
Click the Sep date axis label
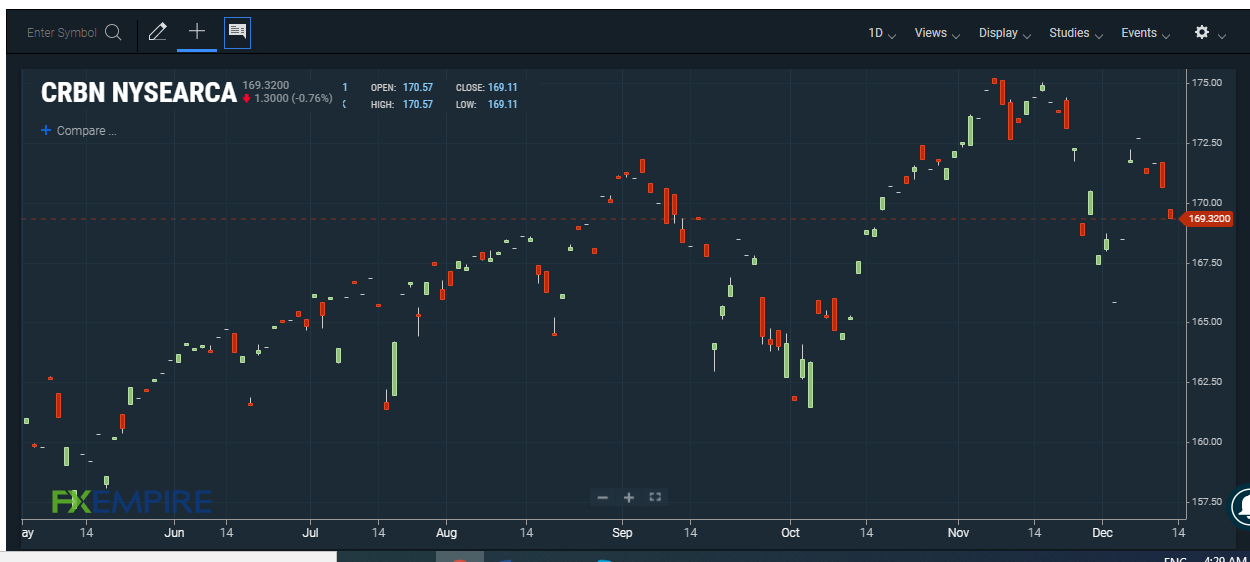[x=622, y=533]
